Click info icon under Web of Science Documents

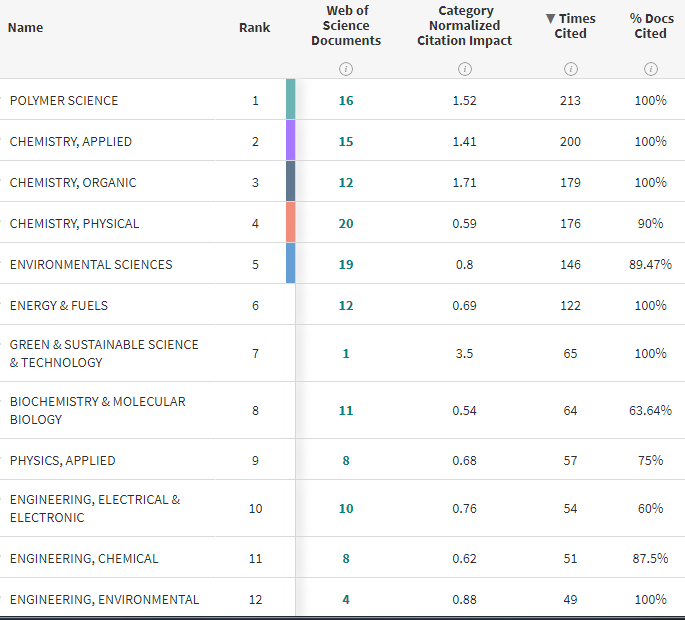point(346,69)
